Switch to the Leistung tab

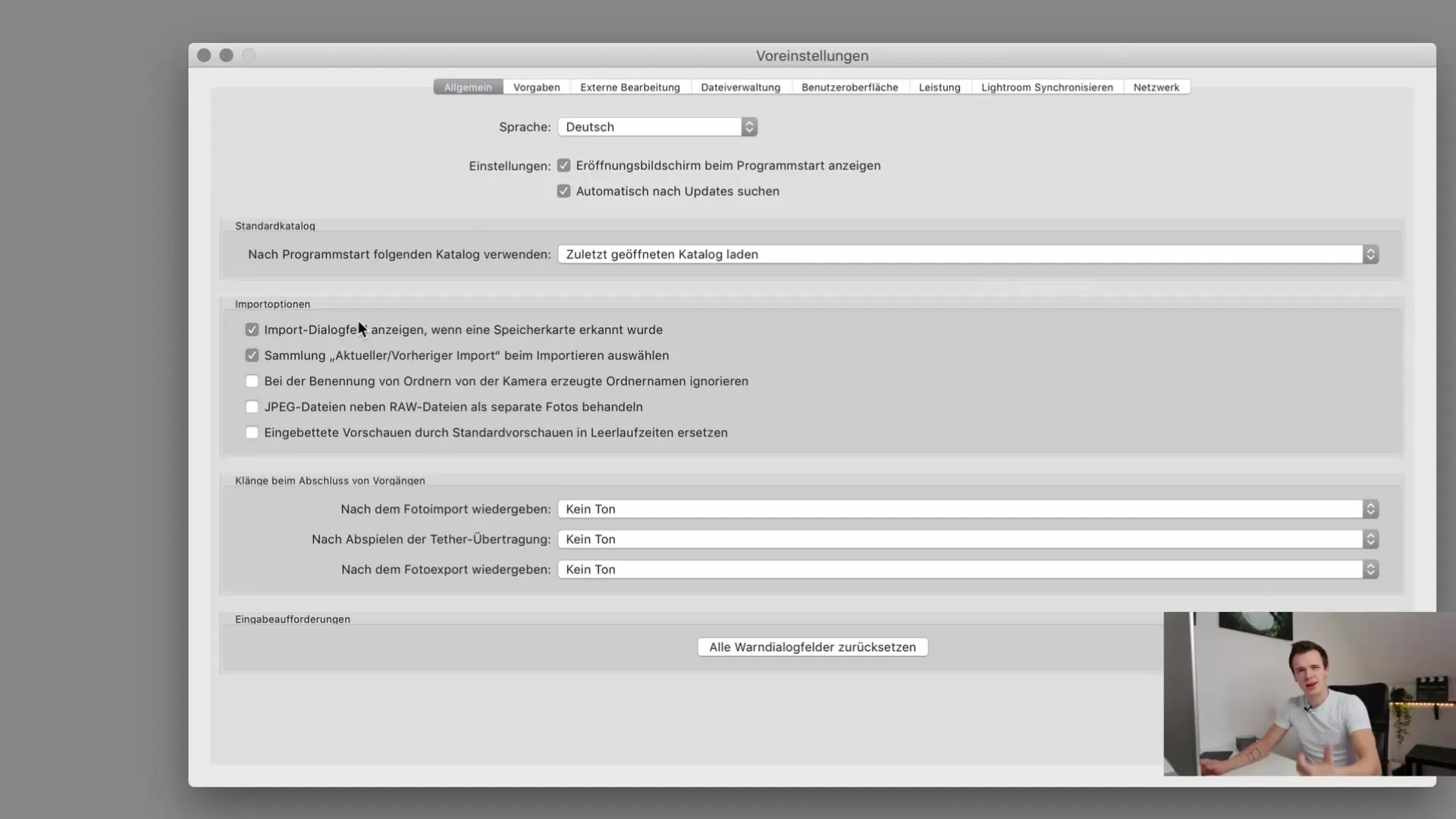940,87
